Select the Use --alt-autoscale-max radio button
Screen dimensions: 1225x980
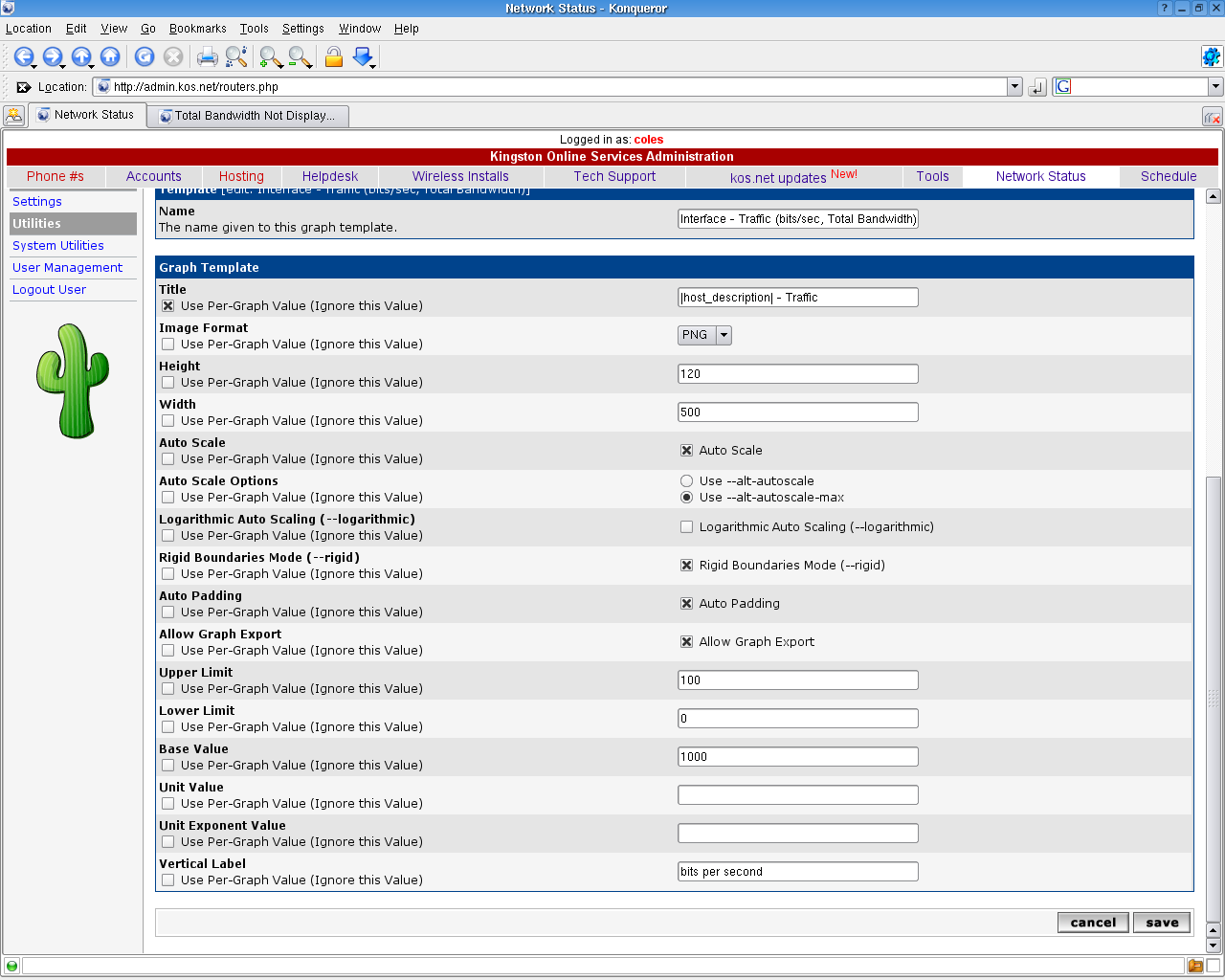click(x=686, y=498)
